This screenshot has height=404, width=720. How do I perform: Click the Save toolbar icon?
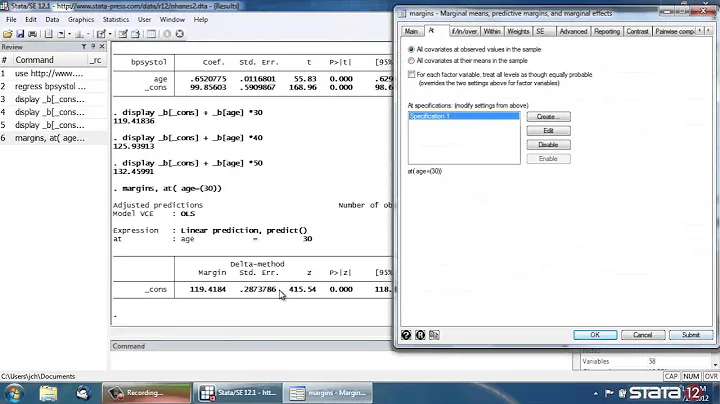click(x=20, y=34)
